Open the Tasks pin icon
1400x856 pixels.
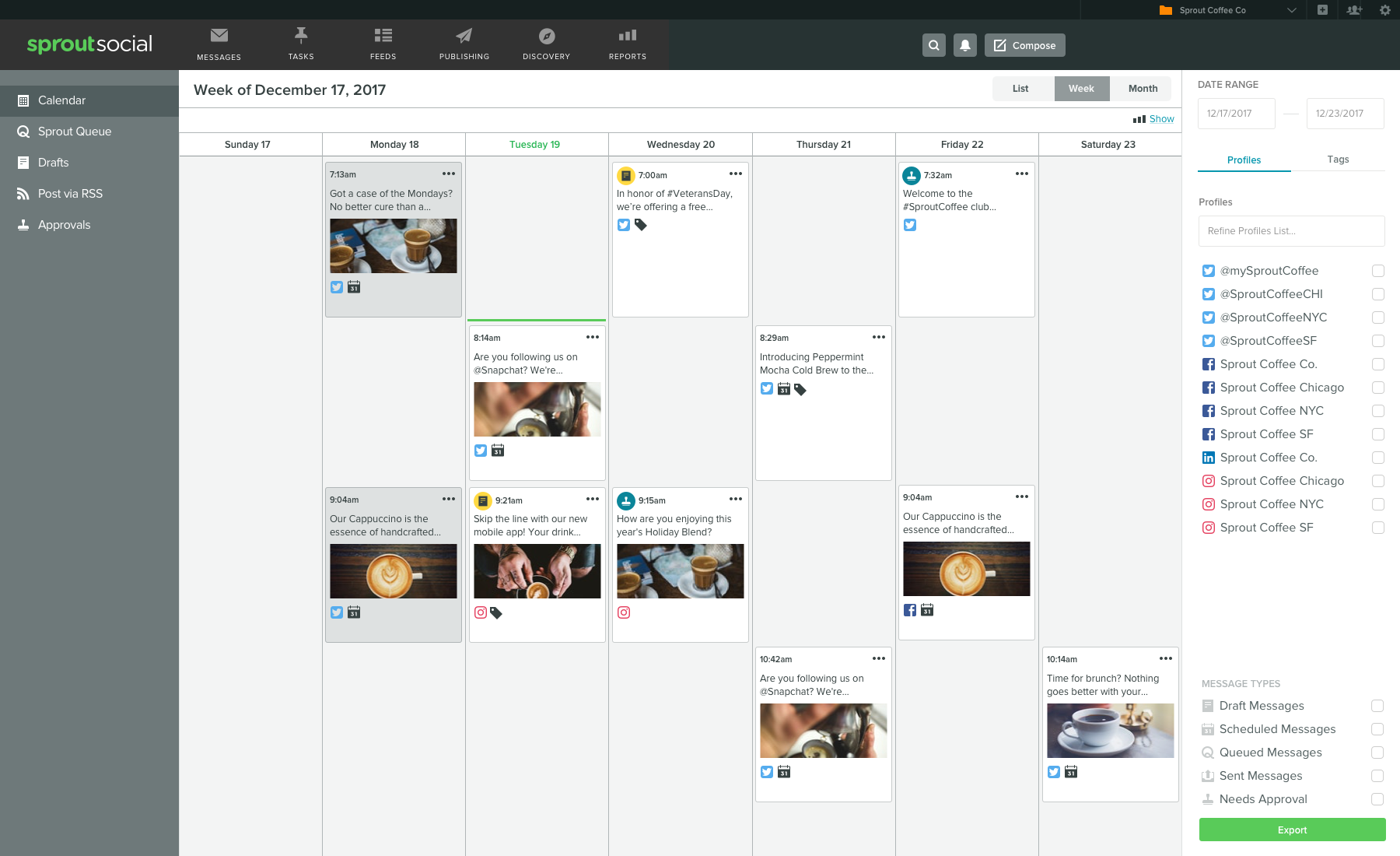tap(301, 35)
